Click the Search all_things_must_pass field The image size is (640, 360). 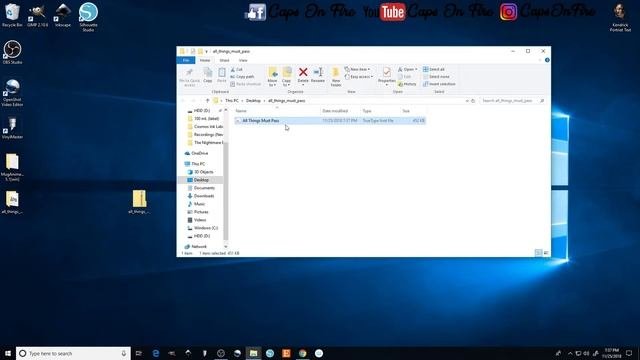click(512, 101)
